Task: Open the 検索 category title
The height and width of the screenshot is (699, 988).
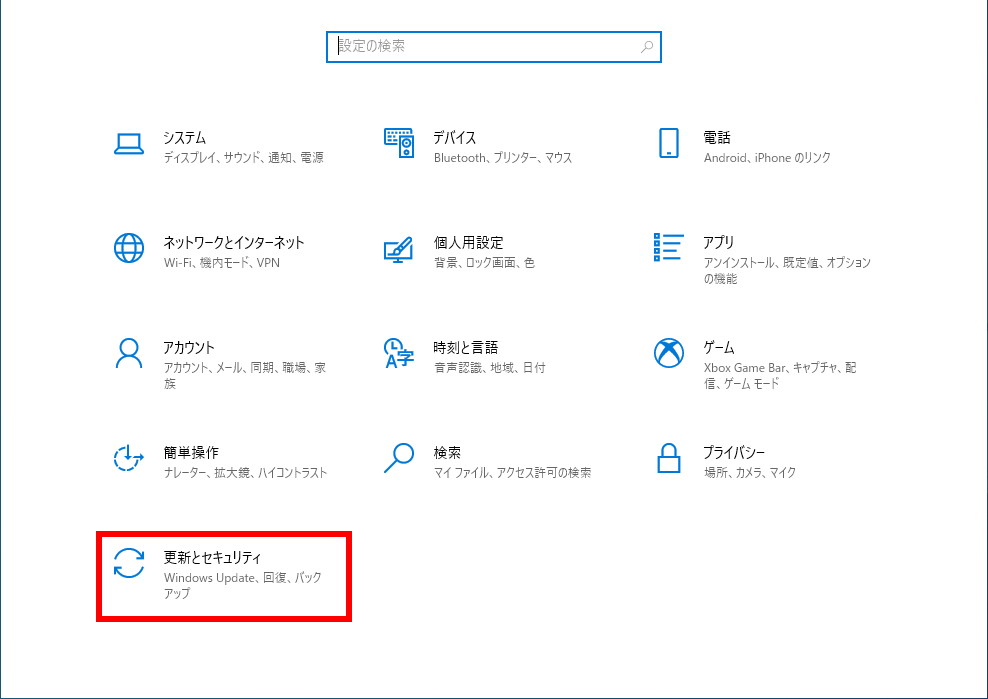Action: (x=447, y=453)
